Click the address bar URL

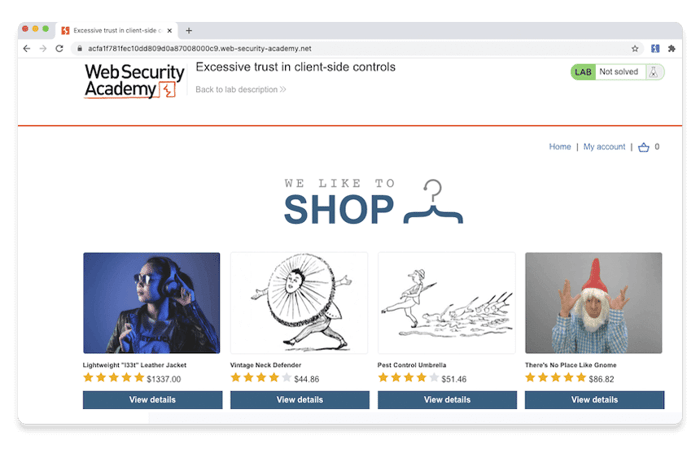click(x=200, y=49)
